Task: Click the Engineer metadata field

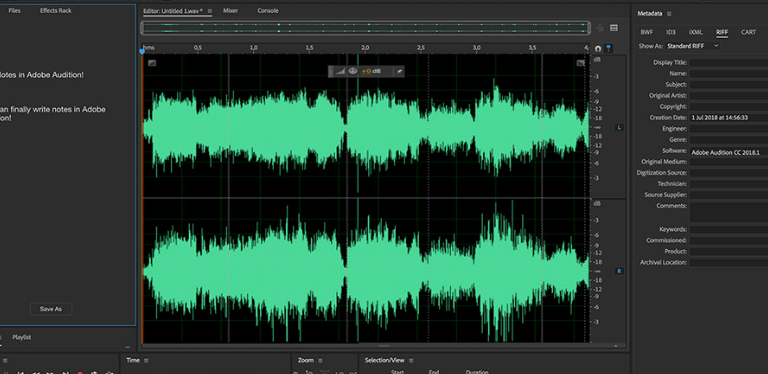Action: (x=729, y=129)
